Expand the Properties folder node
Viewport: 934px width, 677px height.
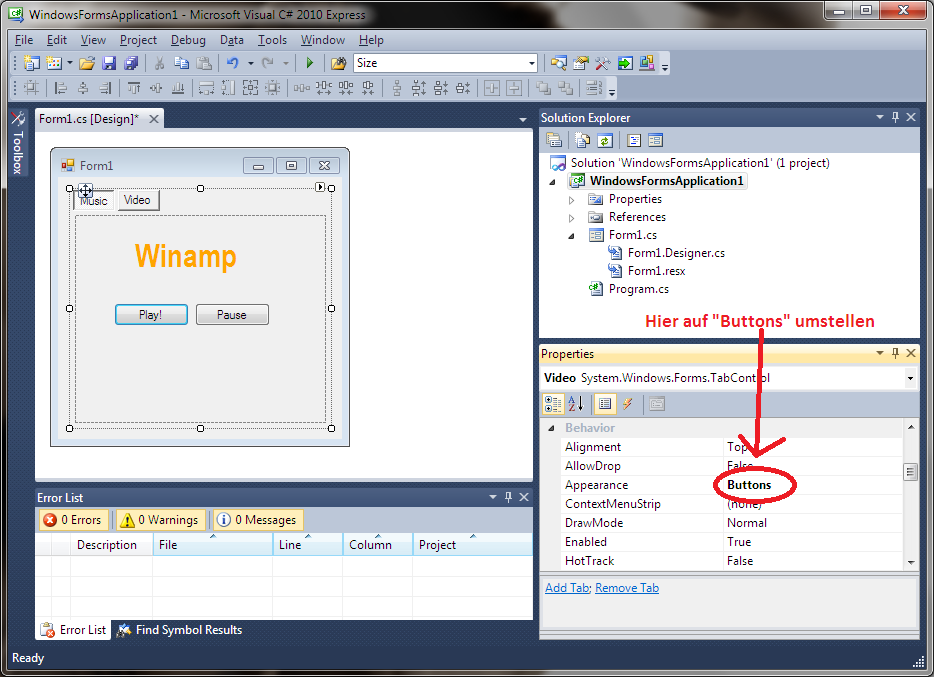pyautogui.click(x=572, y=200)
